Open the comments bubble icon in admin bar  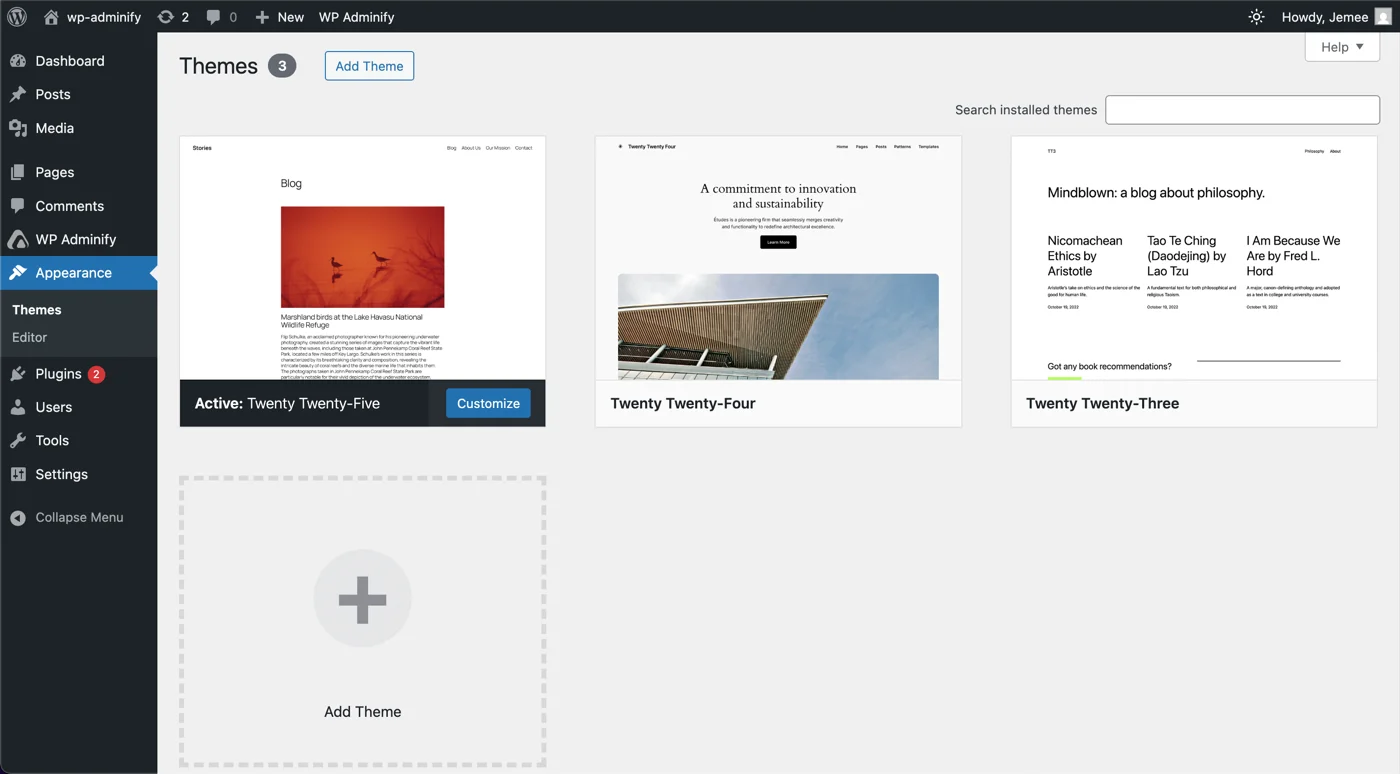(x=213, y=17)
